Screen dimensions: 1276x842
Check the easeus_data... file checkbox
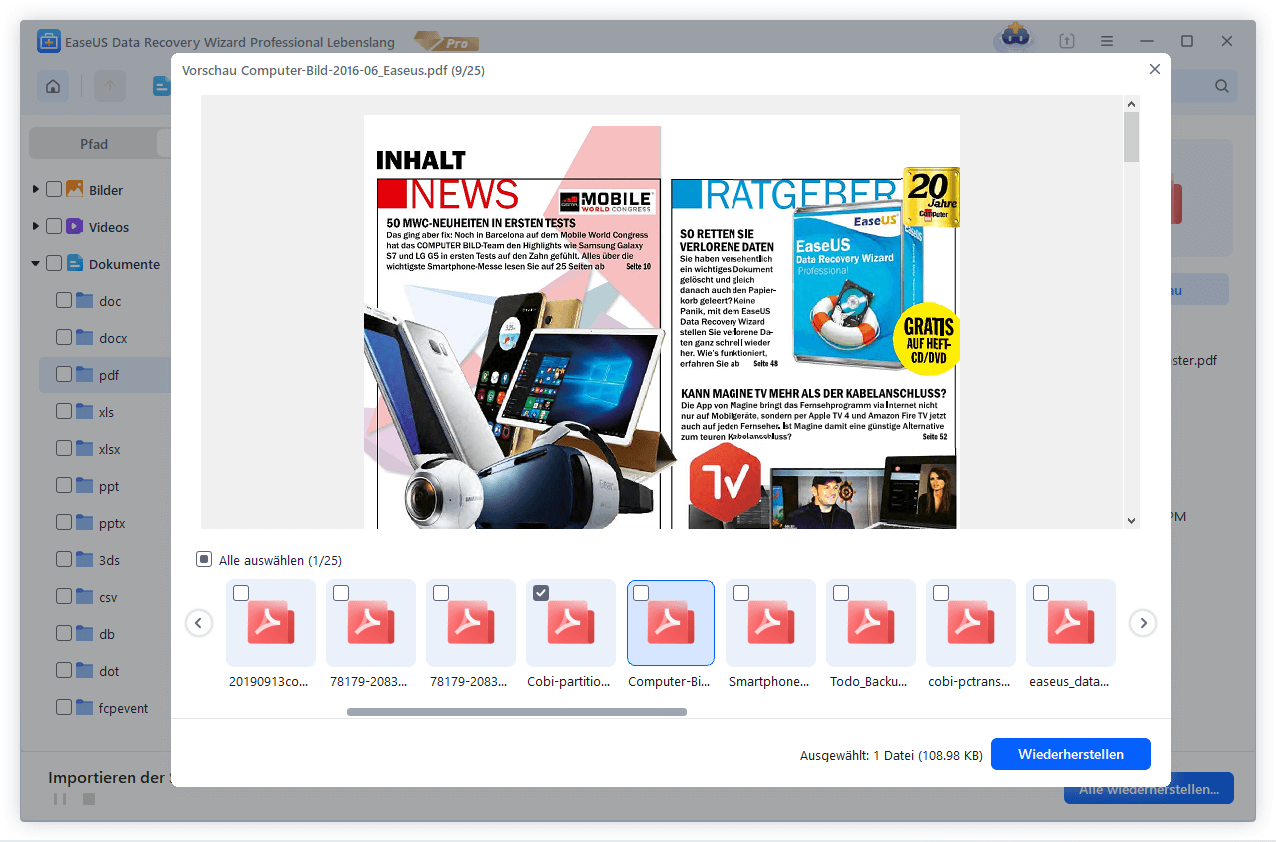1041,593
